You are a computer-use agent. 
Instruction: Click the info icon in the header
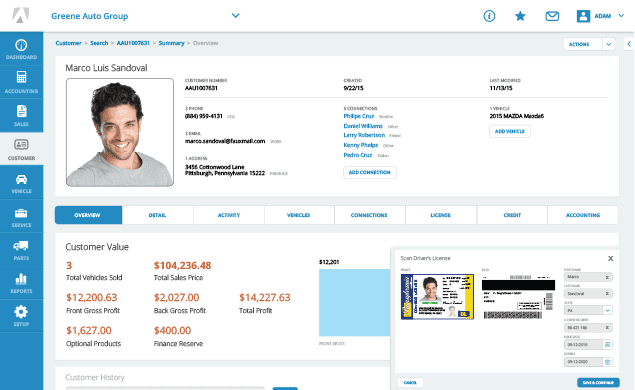point(489,16)
